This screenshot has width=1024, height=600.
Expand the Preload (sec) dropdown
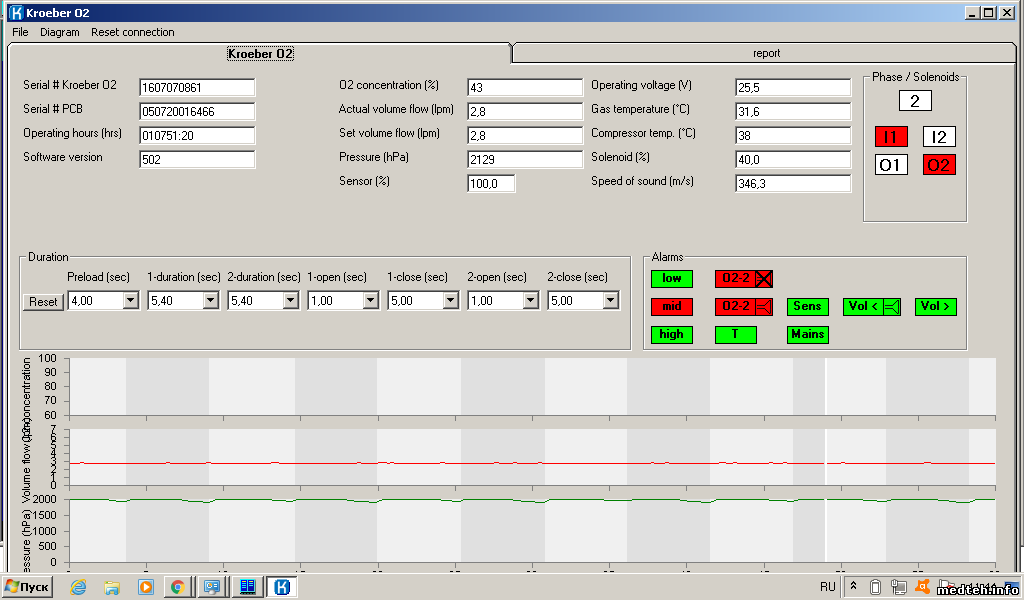click(x=130, y=301)
